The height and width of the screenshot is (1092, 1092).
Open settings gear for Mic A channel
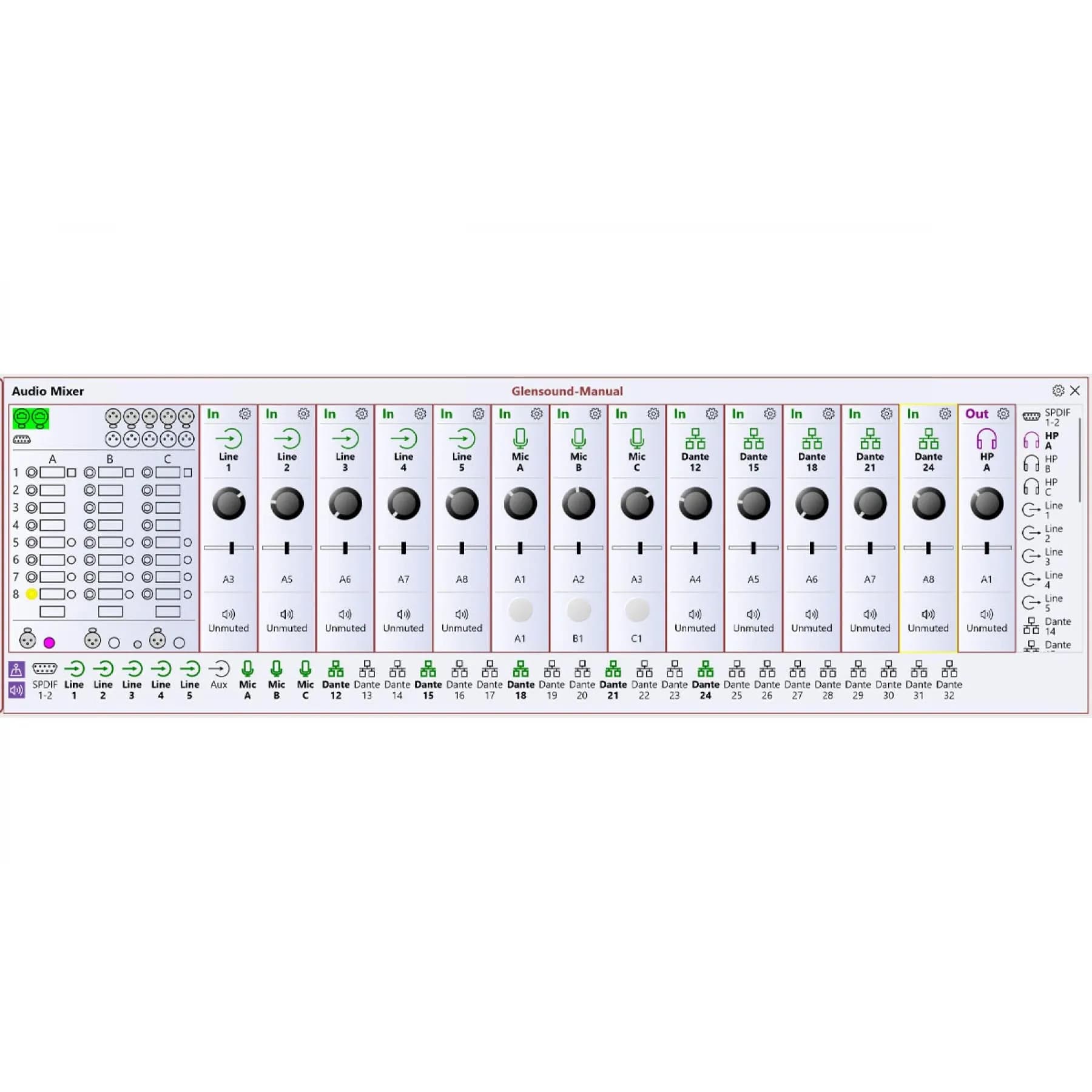(537, 414)
